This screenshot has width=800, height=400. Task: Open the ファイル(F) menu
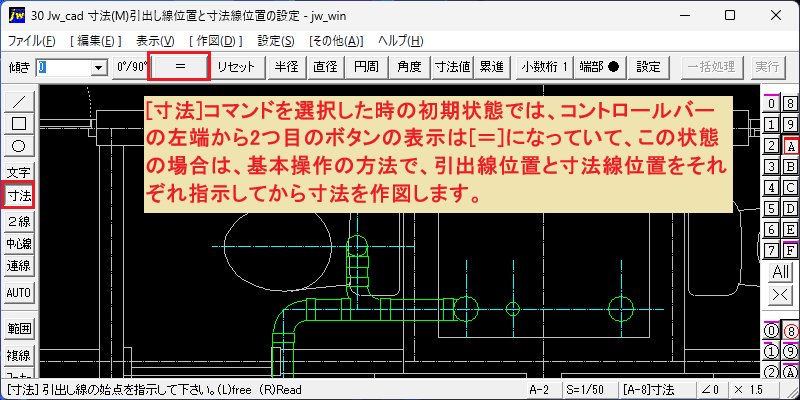(x=32, y=41)
